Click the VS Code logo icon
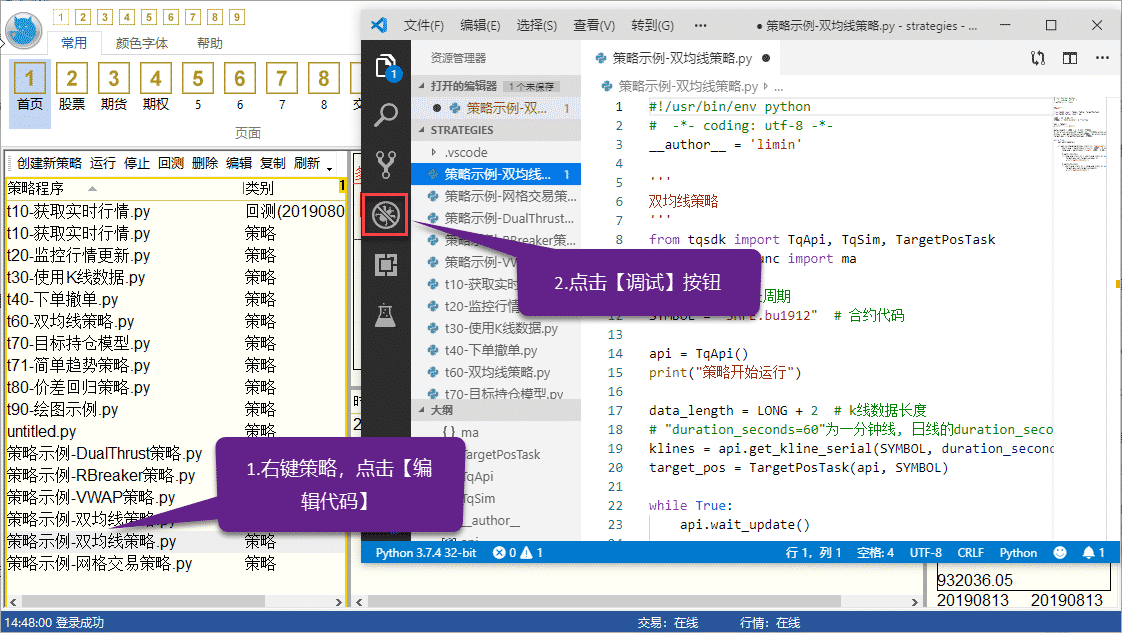This screenshot has width=1122, height=633. pyautogui.click(x=379, y=25)
